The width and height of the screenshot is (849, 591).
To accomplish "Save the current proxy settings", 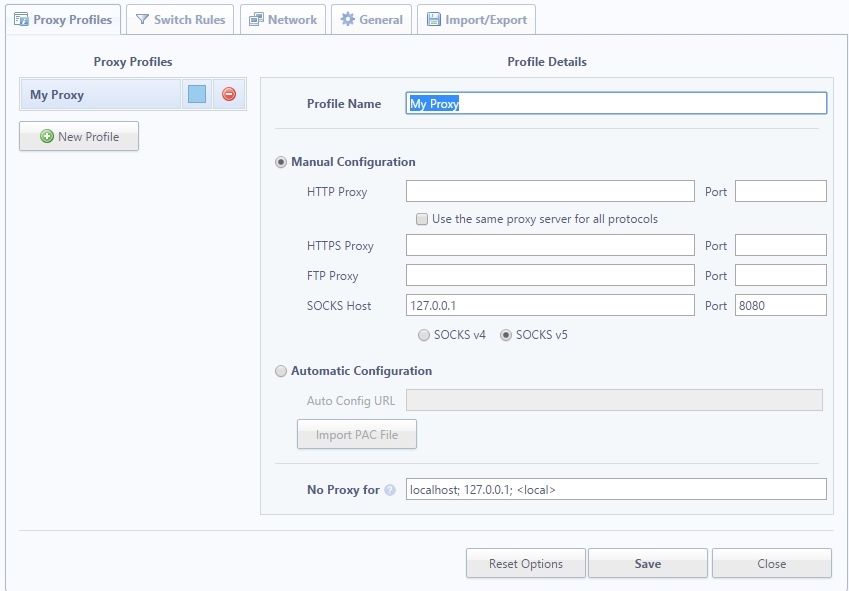I will click(647, 563).
